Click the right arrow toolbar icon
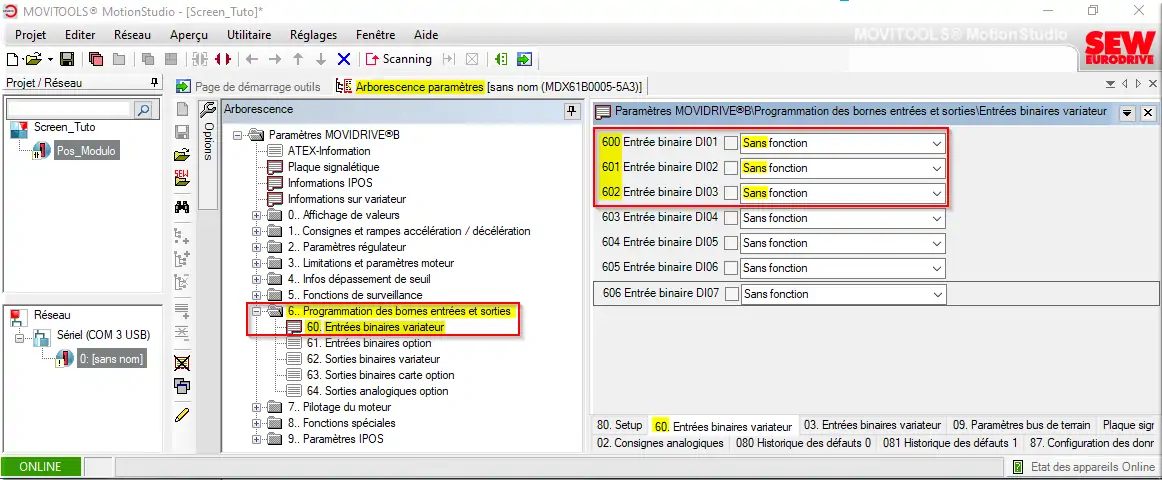The height and width of the screenshot is (480, 1162). tap(275, 59)
